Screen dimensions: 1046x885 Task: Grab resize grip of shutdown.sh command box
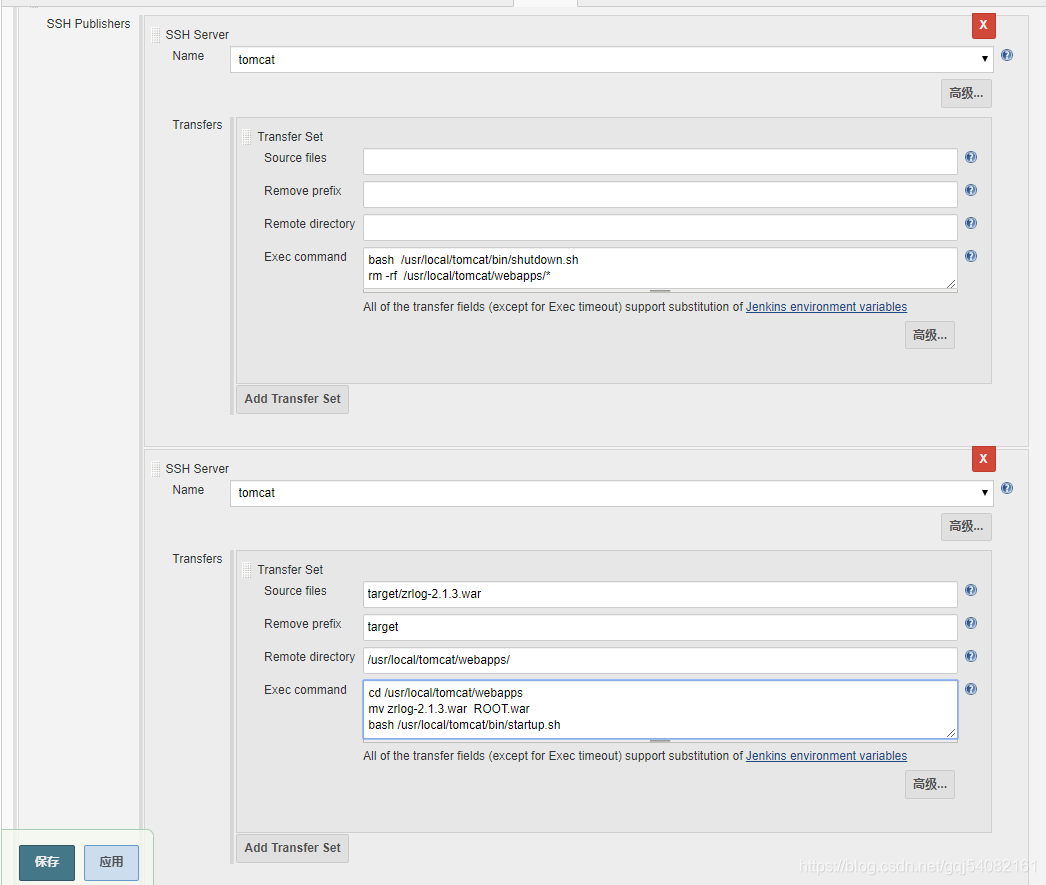951,284
